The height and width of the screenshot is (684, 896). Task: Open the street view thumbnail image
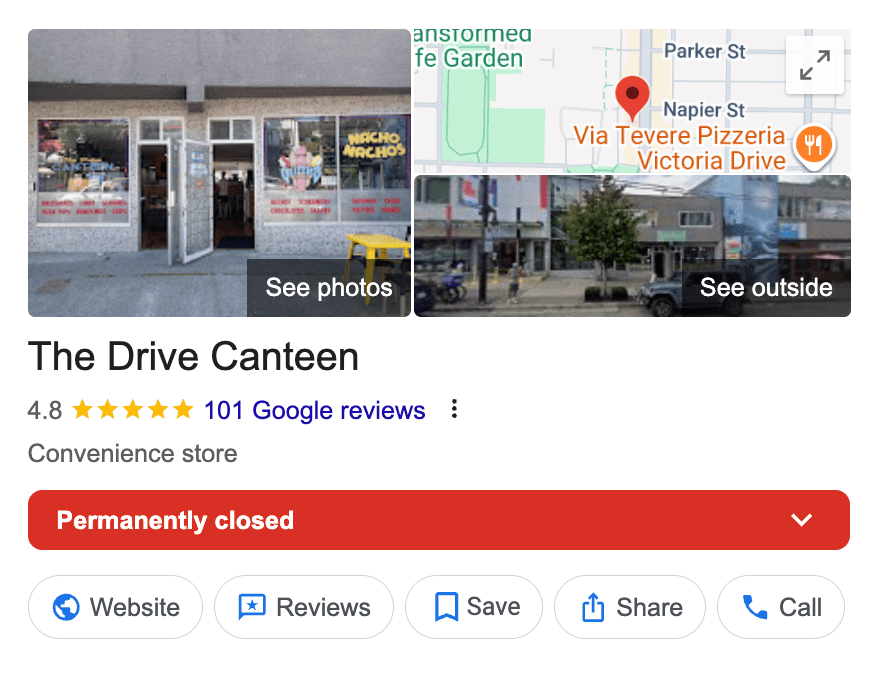633,246
